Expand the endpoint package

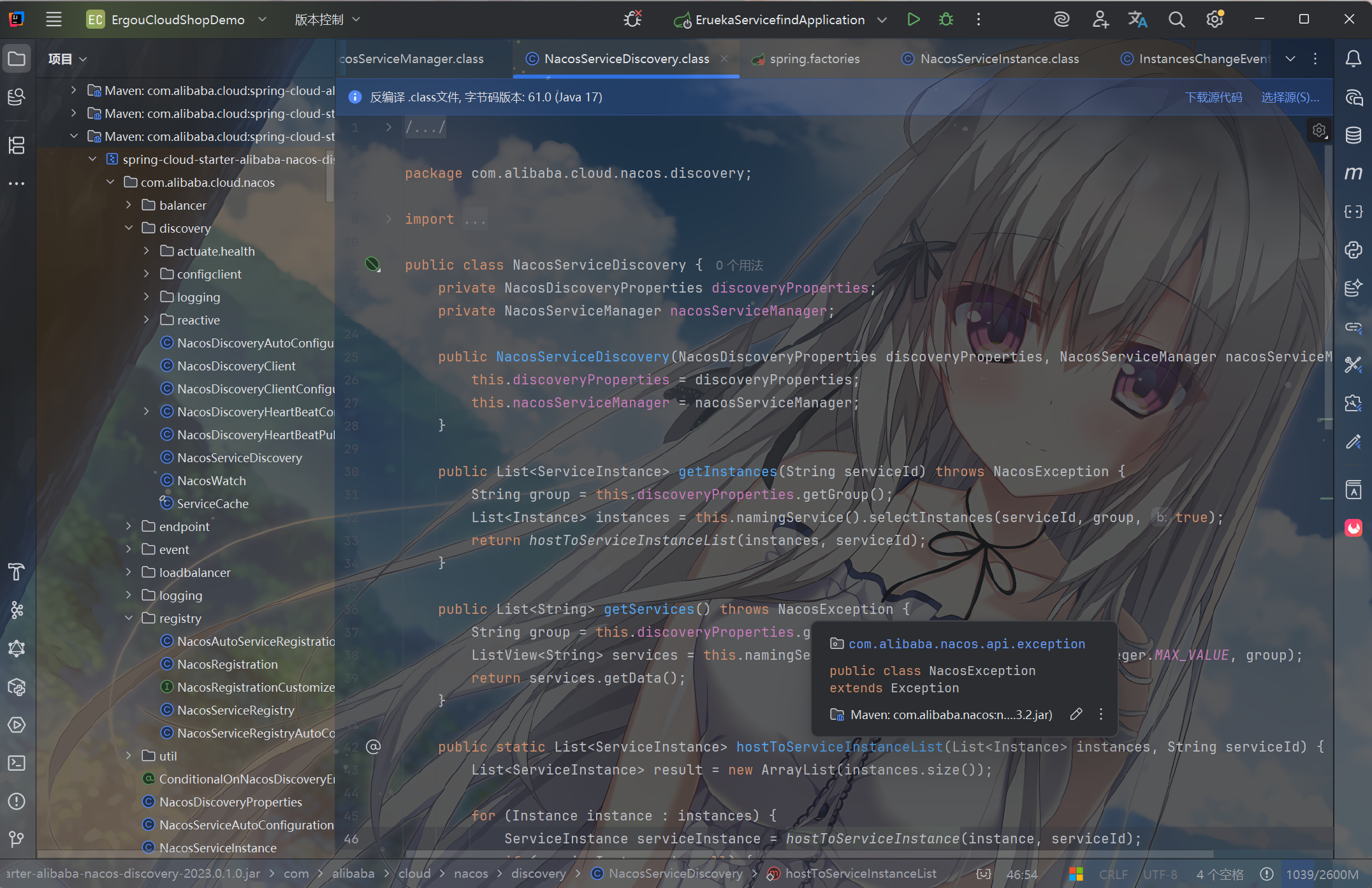click(129, 526)
